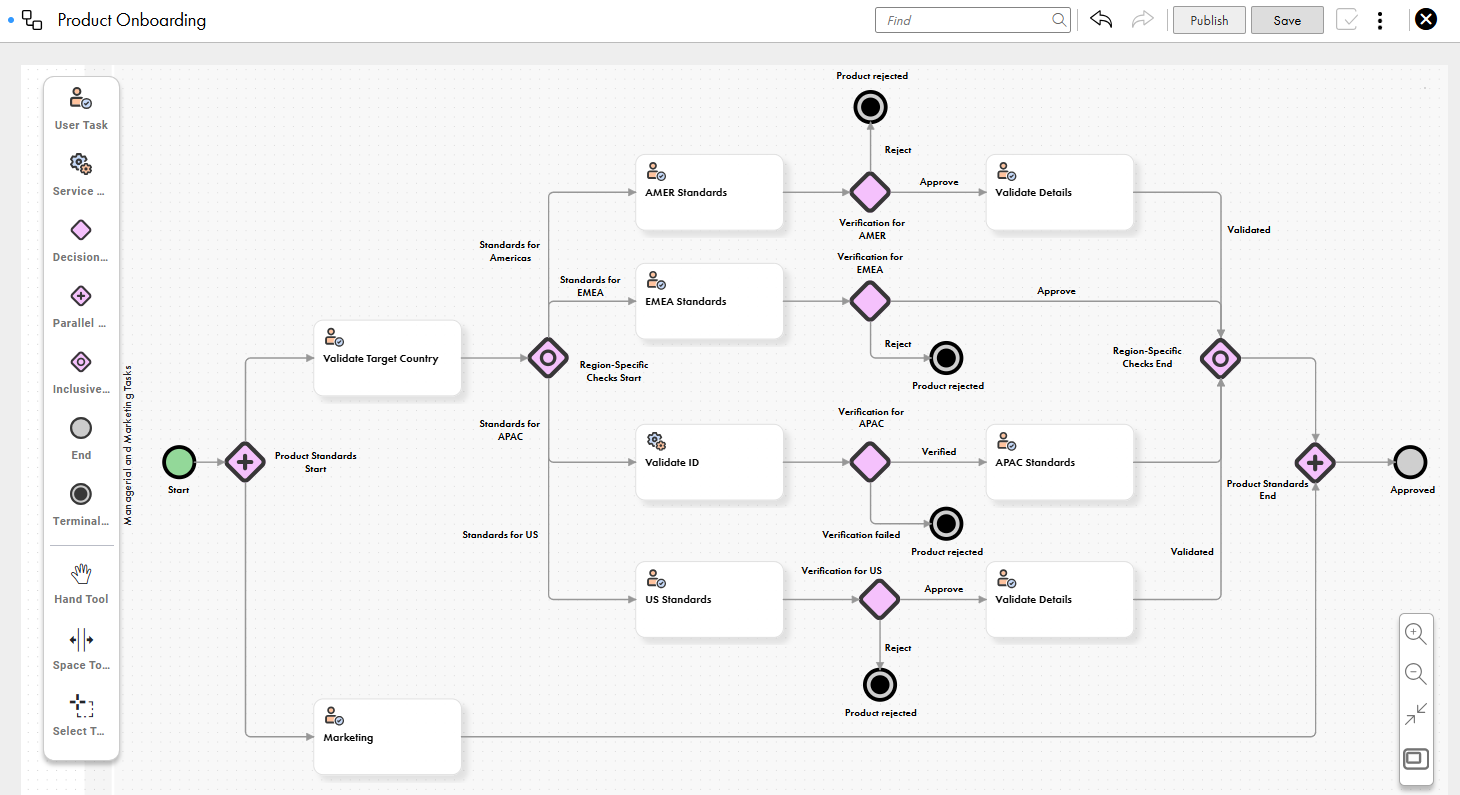Select Verification for US decision diamond
The image size is (1460, 795).
click(880, 599)
